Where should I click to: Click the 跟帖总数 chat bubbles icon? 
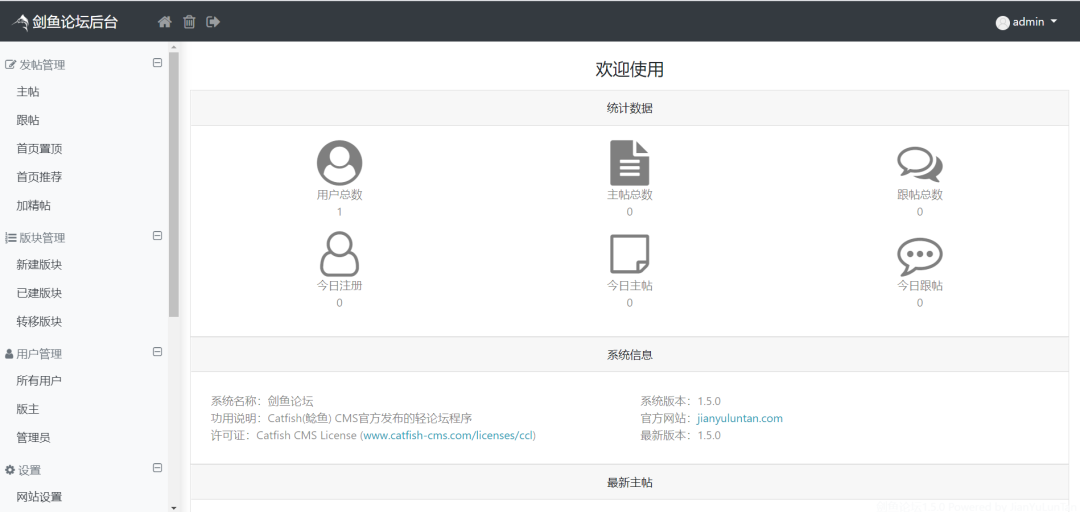tap(920, 164)
